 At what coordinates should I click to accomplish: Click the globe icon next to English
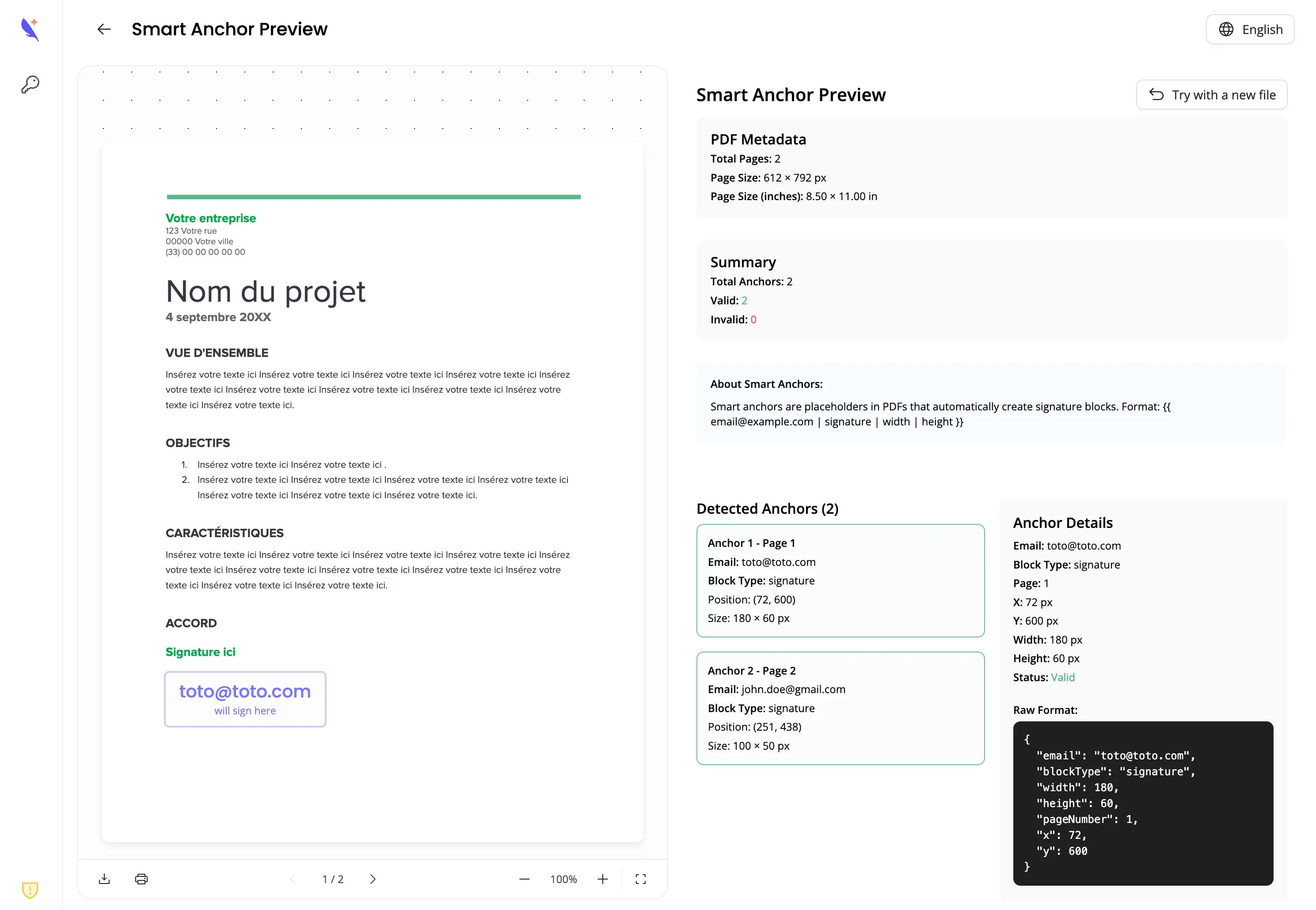(x=1226, y=29)
